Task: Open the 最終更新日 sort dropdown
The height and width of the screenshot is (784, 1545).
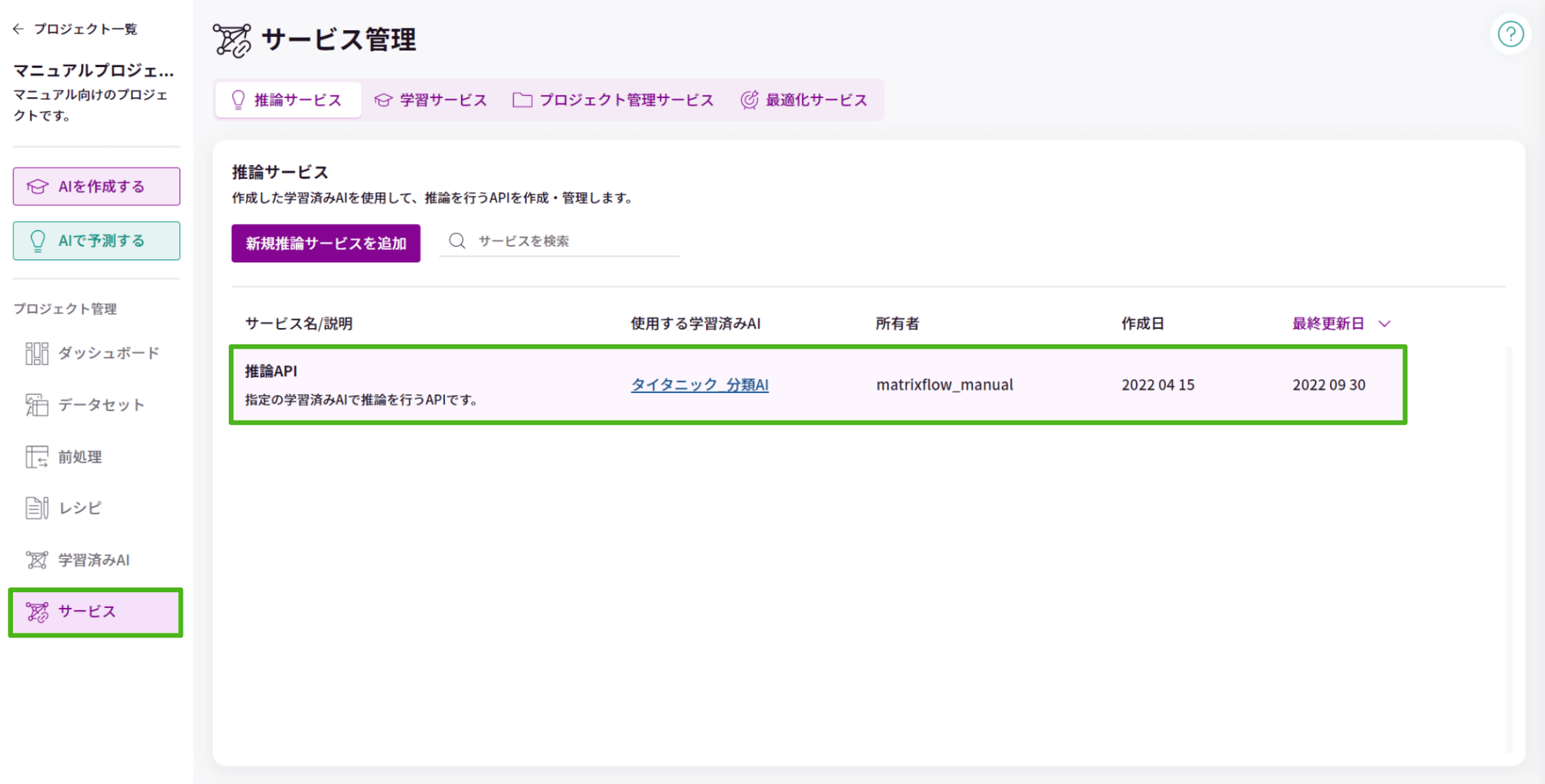Action: 1341,323
